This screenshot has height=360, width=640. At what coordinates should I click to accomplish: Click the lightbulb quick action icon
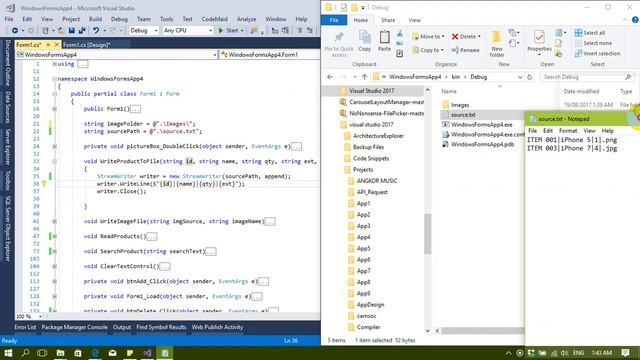(x=44, y=184)
